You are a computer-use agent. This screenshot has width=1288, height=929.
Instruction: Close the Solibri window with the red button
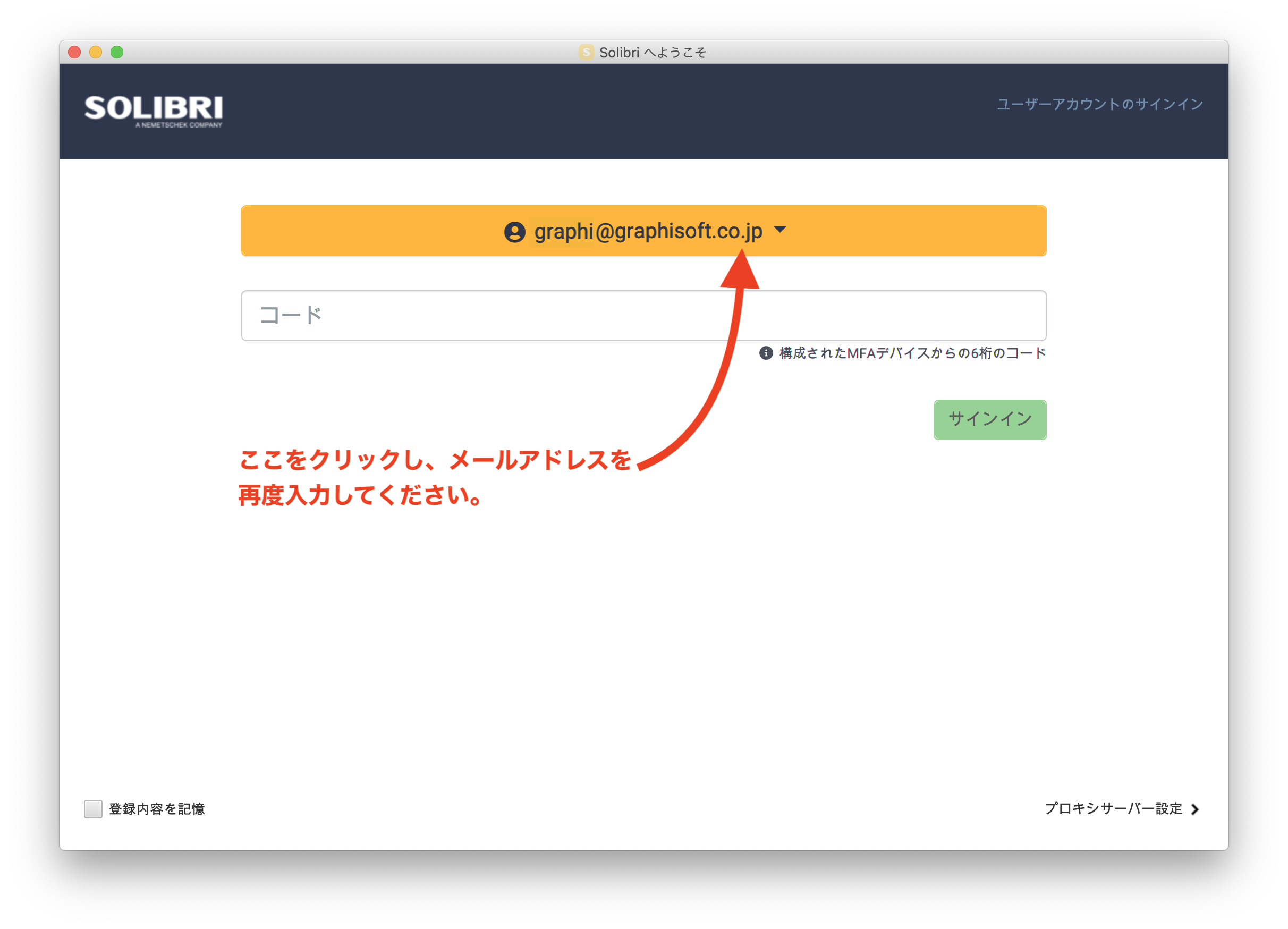click(x=74, y=52)
